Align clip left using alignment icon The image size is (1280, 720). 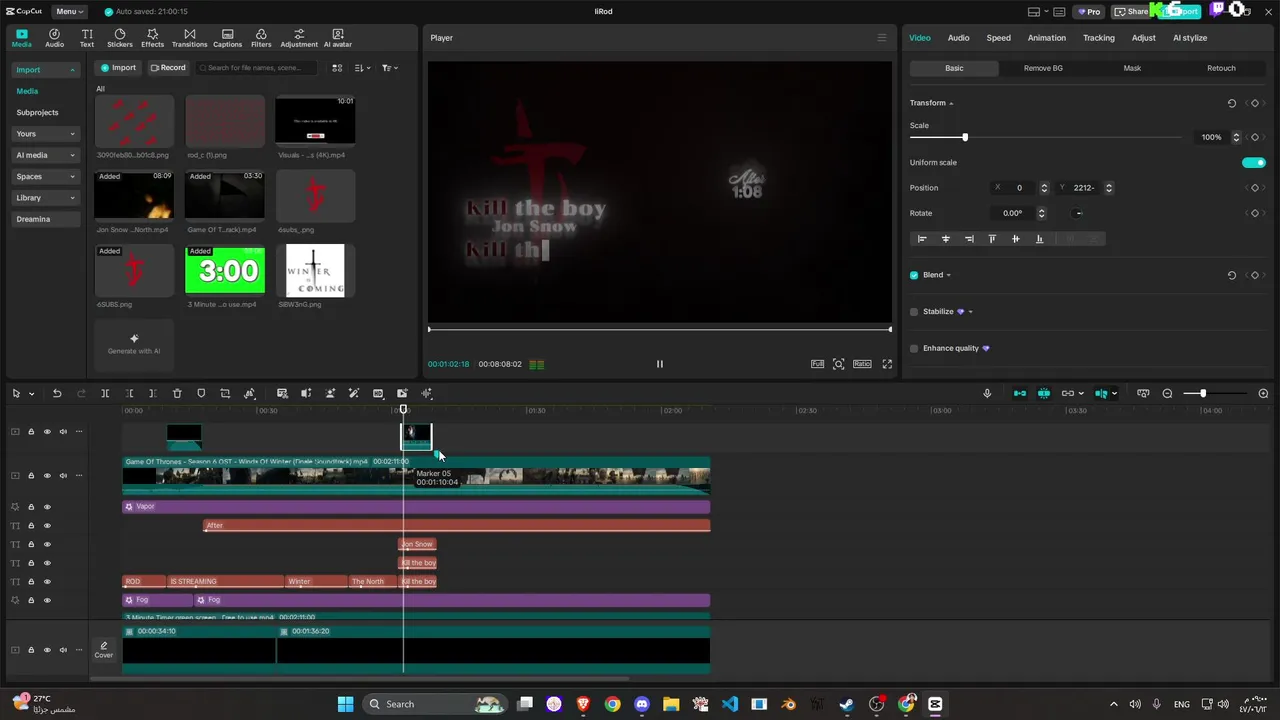(x=922, y=239)
